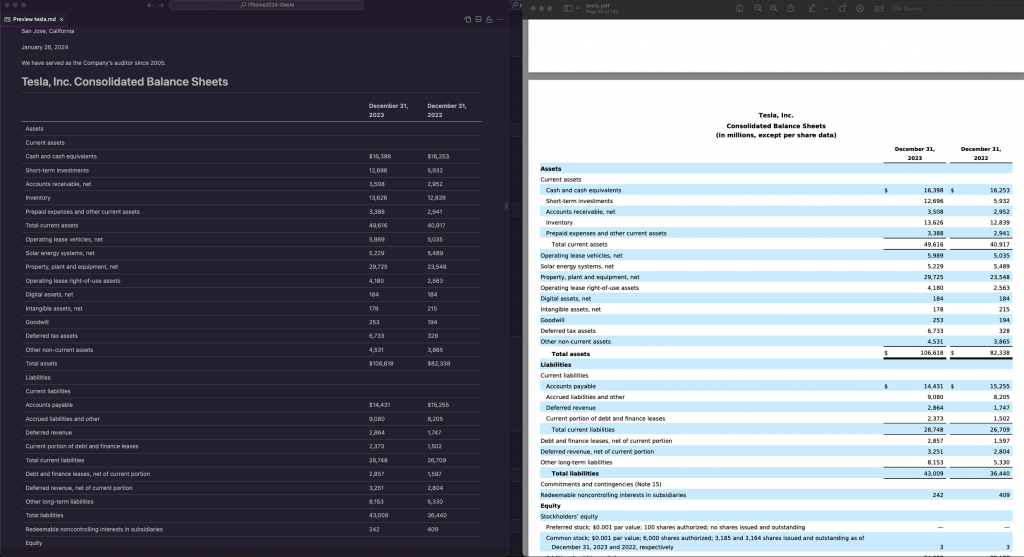
Task: Click 'Property, plant and equipment, net' in markdown preview
Action: (72, 267)
